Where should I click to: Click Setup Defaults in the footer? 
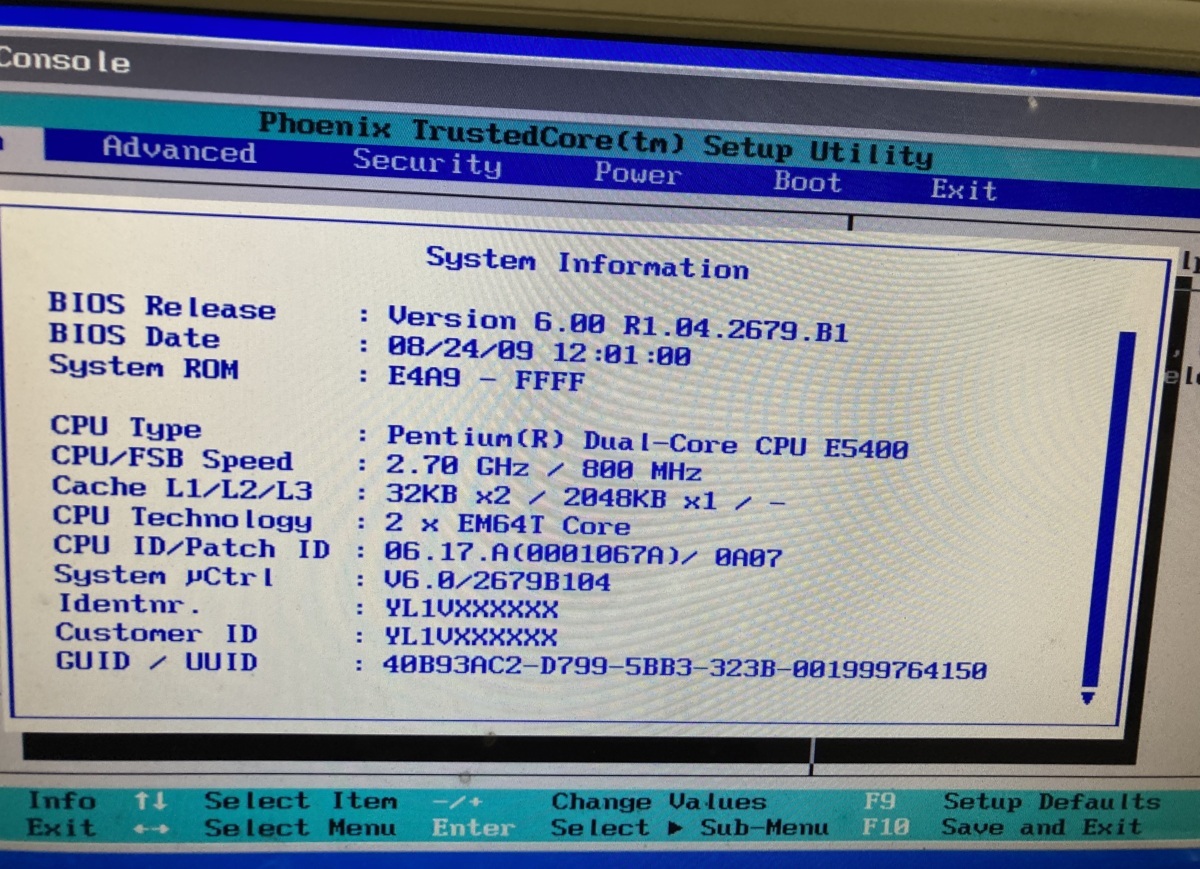(1051, 802)
